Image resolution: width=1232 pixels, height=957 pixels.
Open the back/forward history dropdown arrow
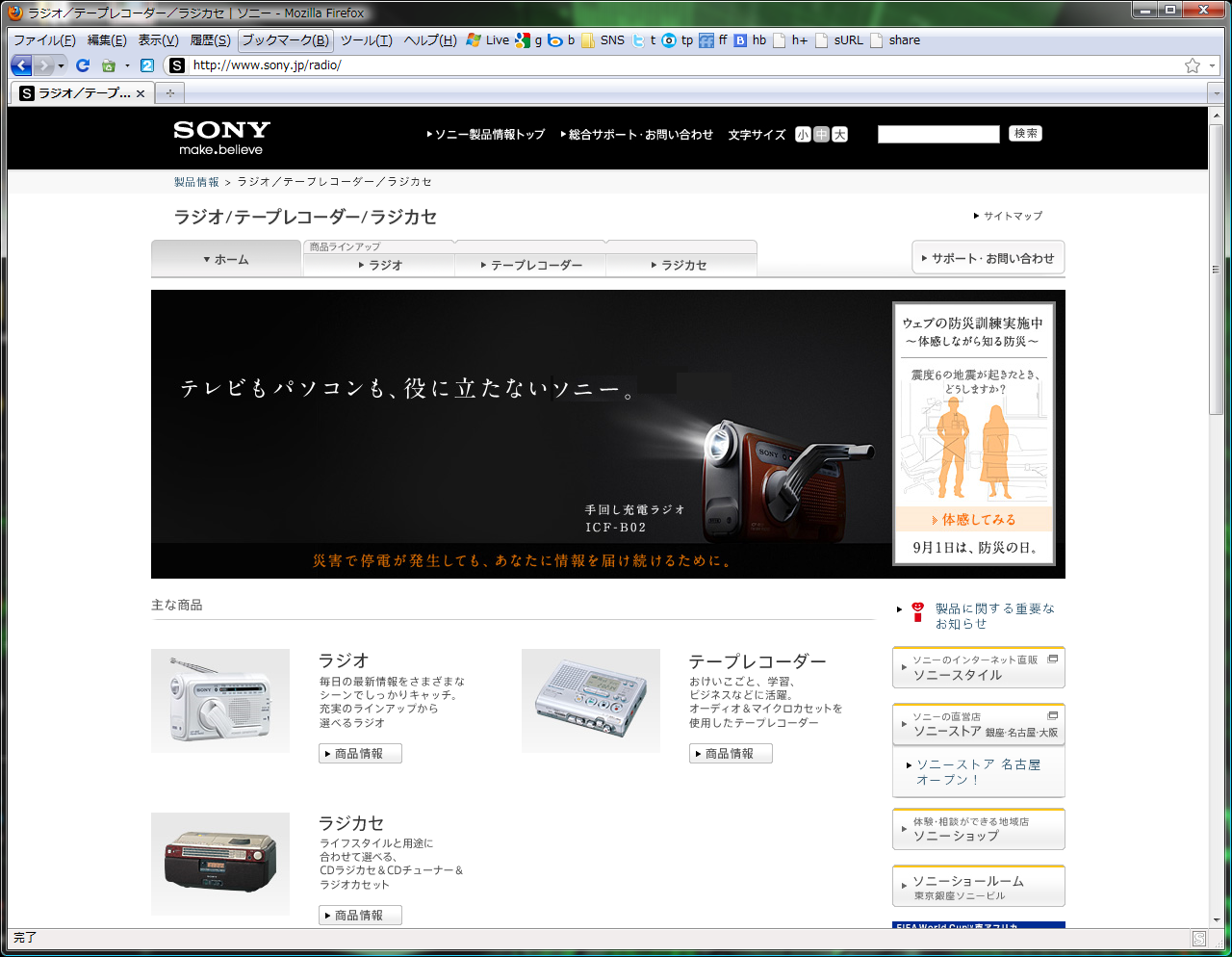[x=62, y=65]
